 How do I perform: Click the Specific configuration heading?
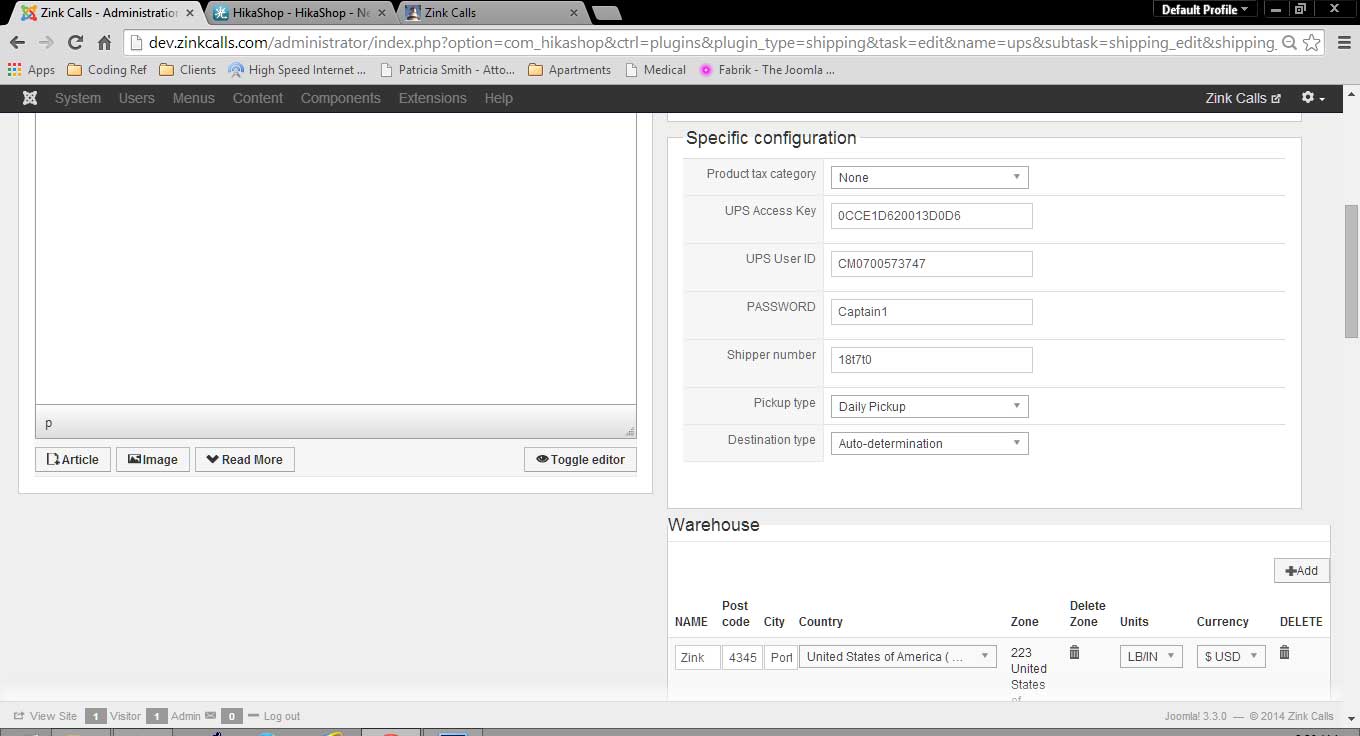(x=771, y=138)
